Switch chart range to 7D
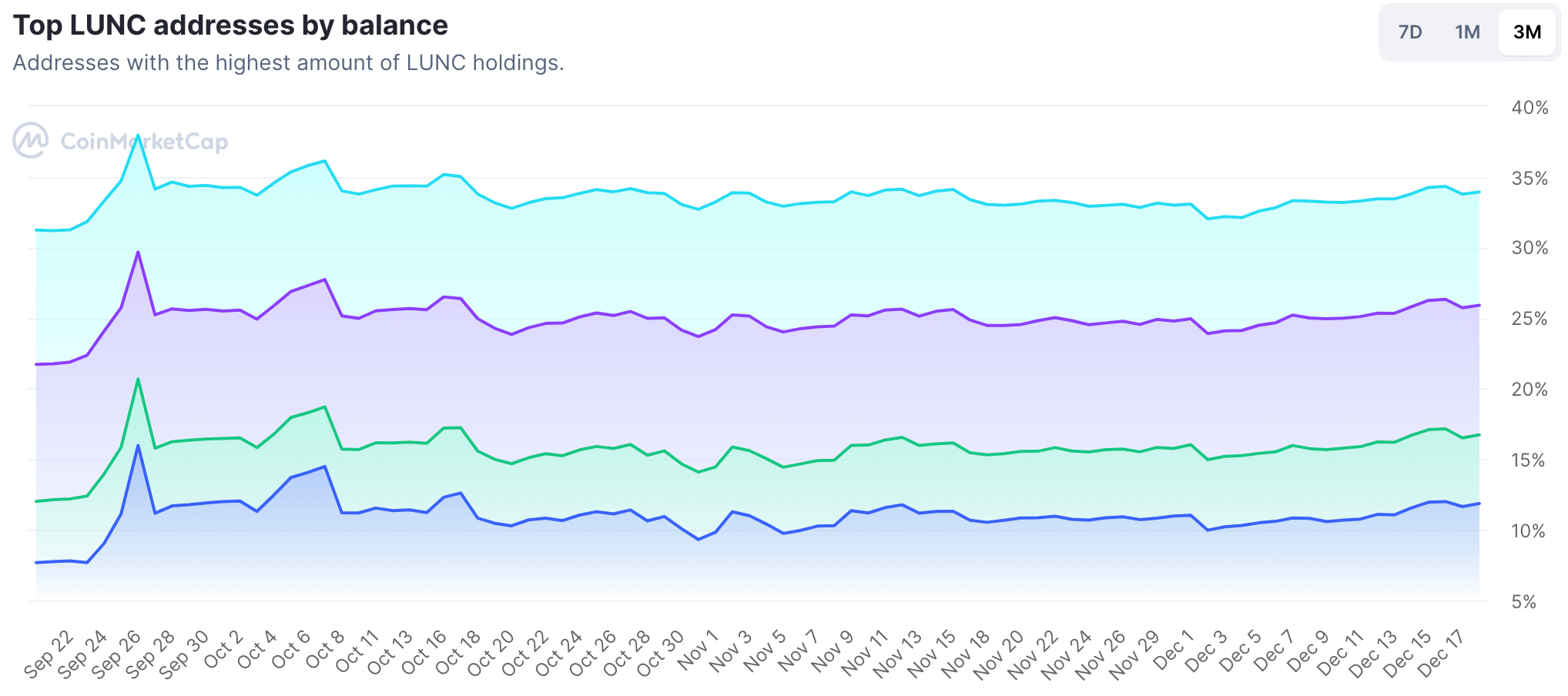Screen dimensions: 1568x696 (1410, 32)
